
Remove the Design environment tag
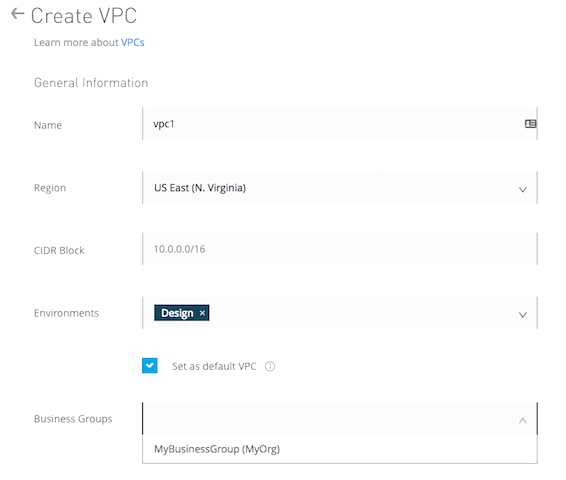click(x=202, y=313)
